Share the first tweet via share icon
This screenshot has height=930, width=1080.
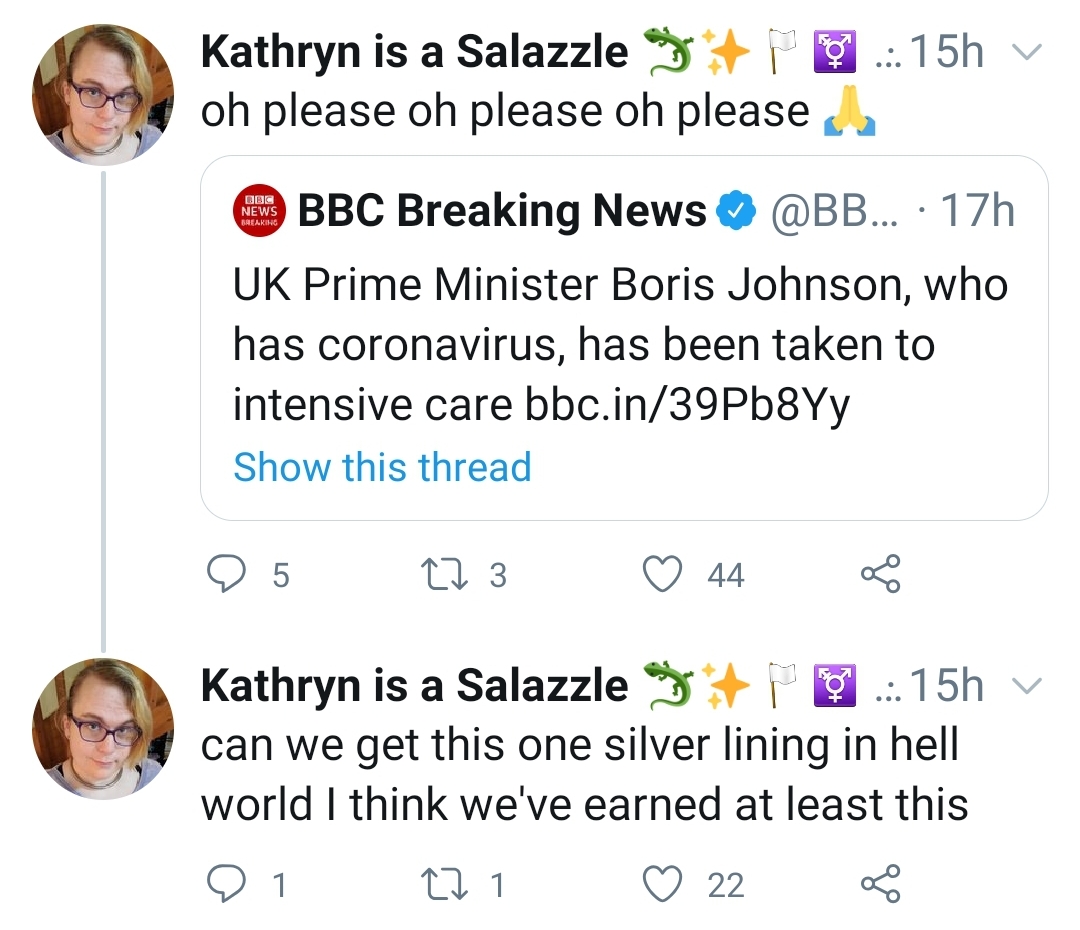point(880,574)
